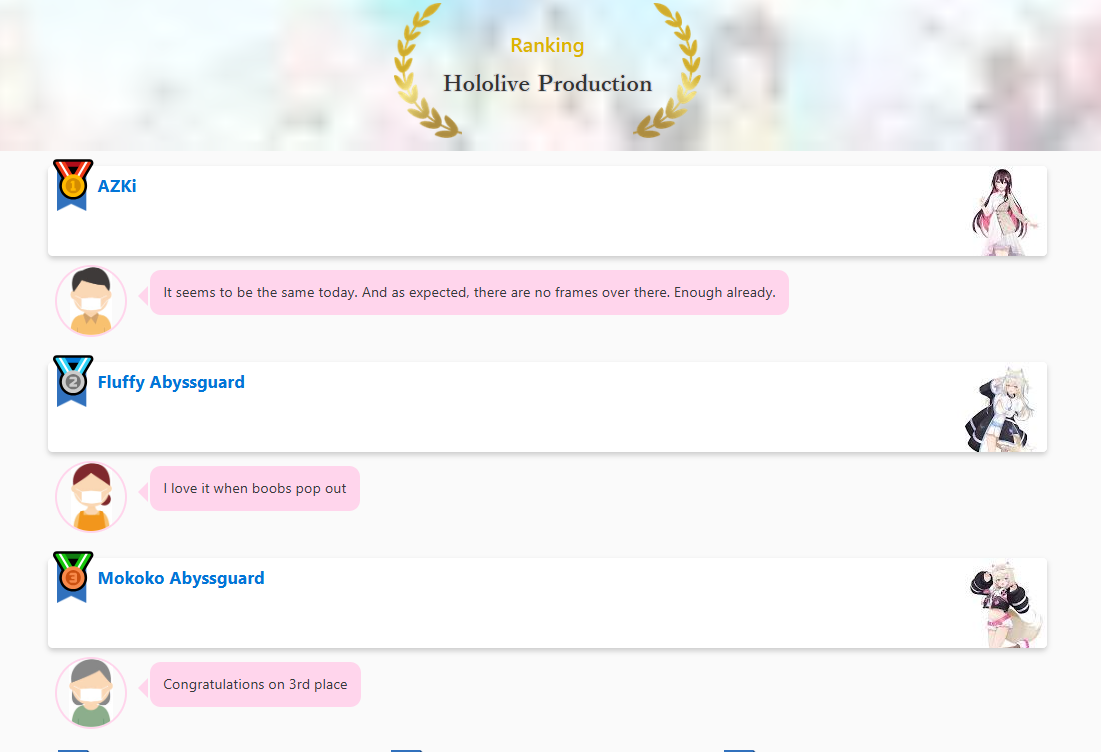1101x752 pixels.
Task: Open the Mokoko Abyssguard link
Action: [x=181, y=578]
